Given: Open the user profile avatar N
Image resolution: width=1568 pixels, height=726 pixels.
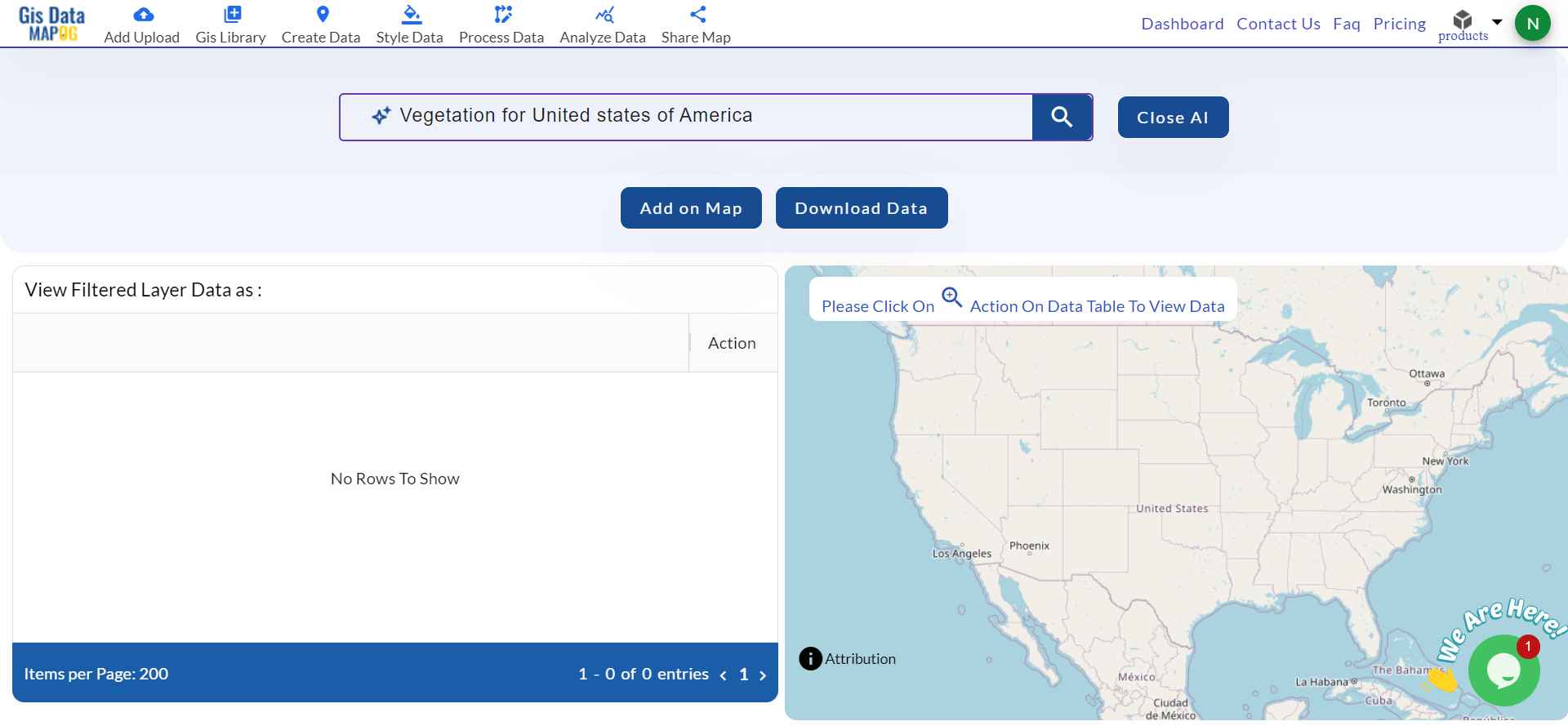Looking at the screenshot, I should [x=1532, y=24].
